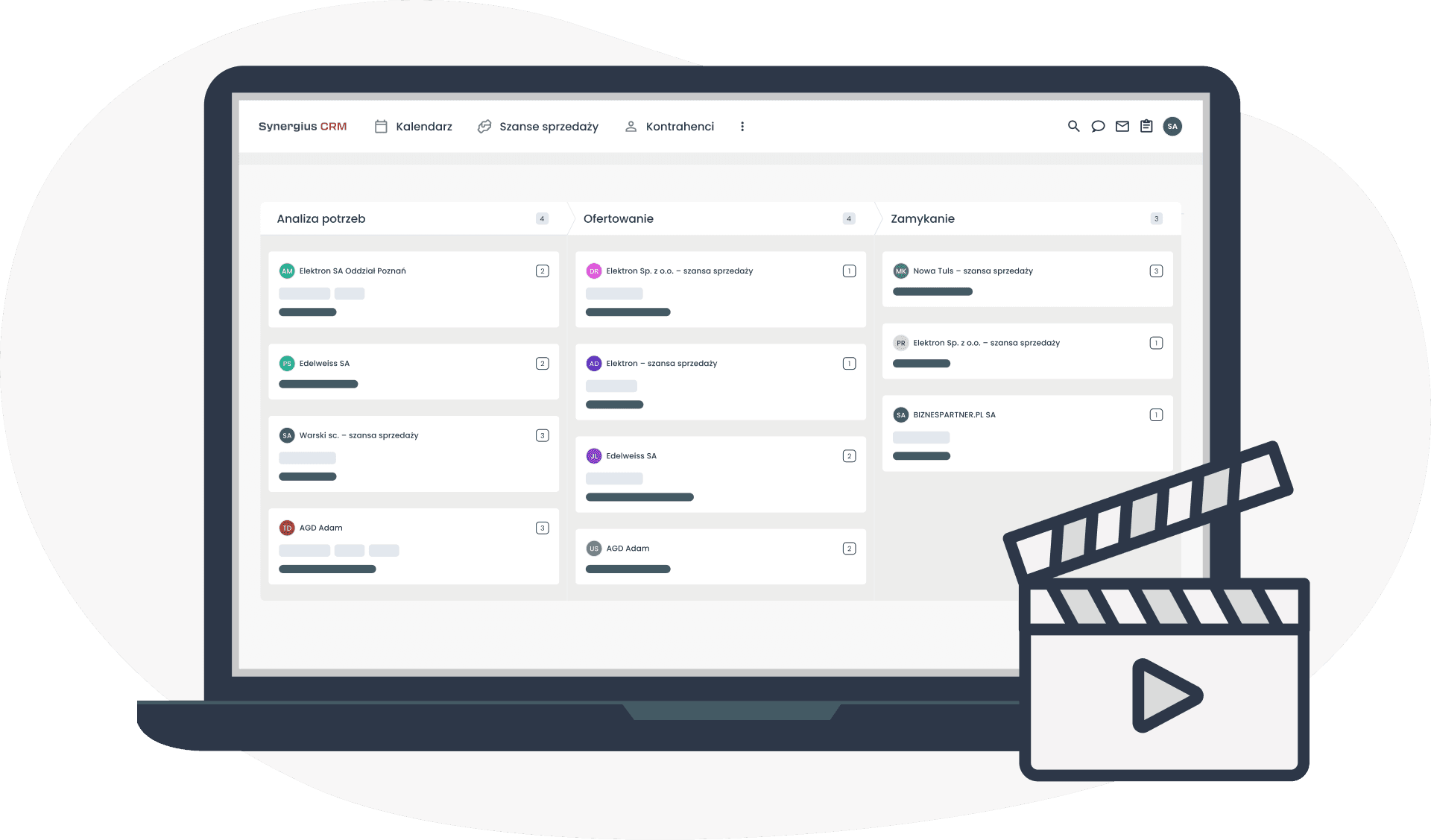The width and height of the screenshot is (1431, 840).
Task: Click the Synergius CRM logo
Action: tap(303, 127)
